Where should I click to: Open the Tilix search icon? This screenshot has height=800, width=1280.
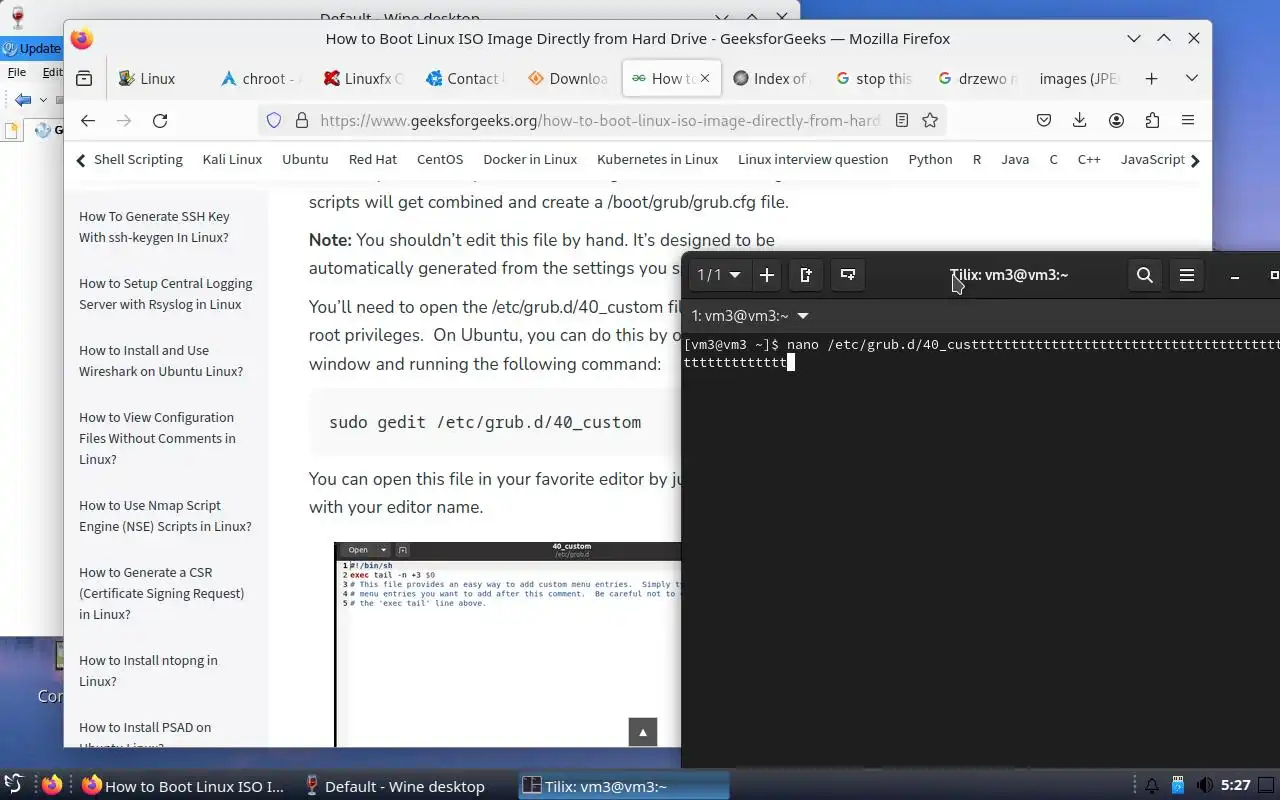pos(1145,275)
